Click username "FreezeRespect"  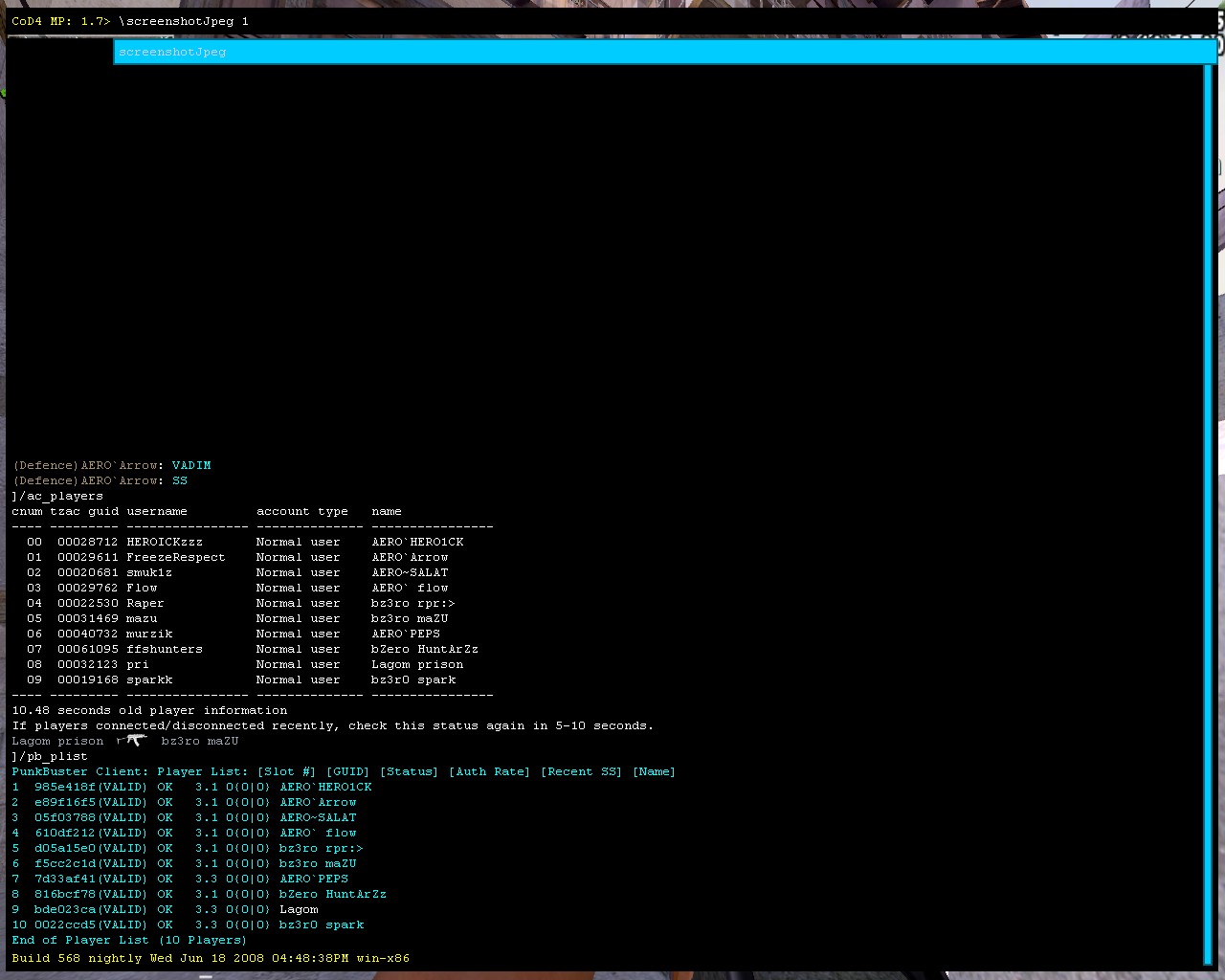176,557
